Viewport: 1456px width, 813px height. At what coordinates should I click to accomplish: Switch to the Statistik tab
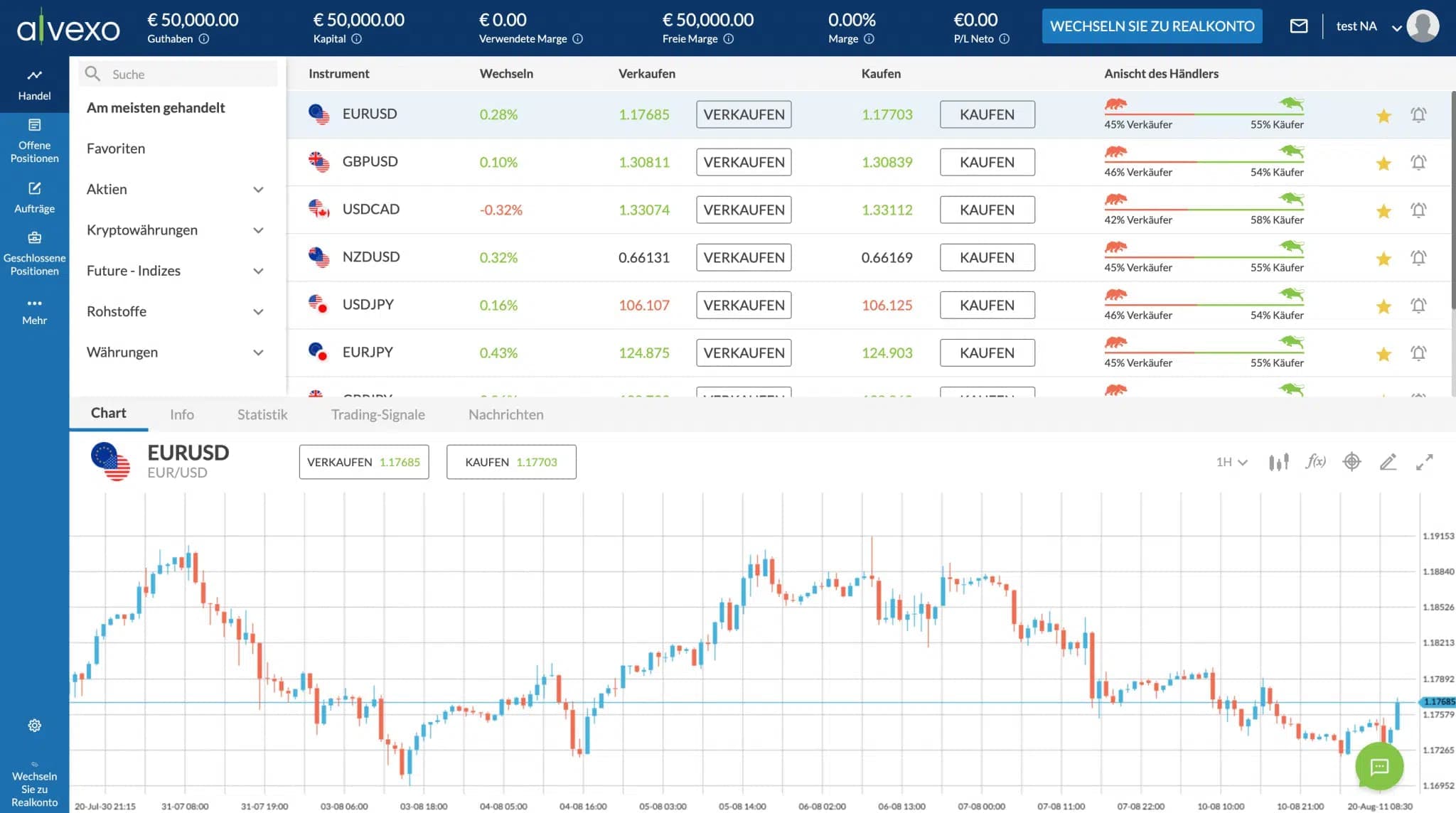(262, 414)
